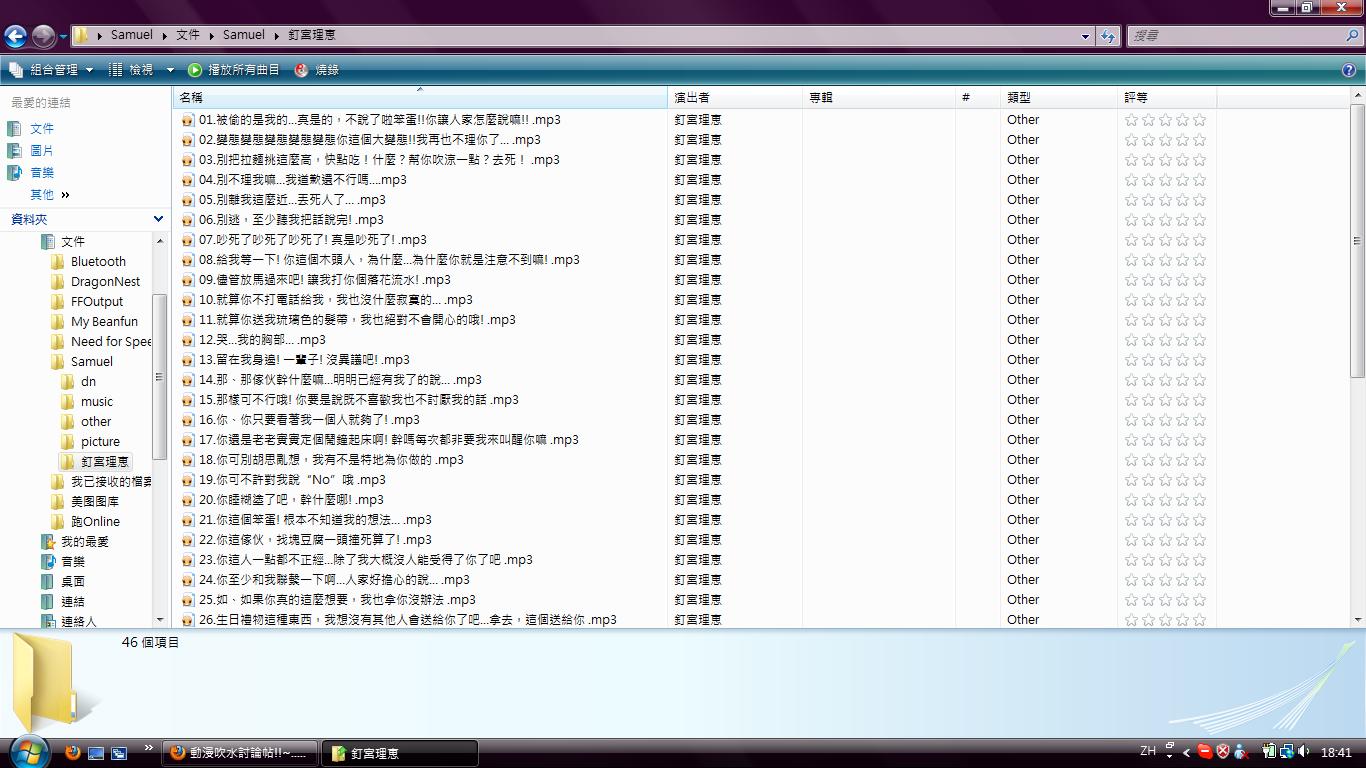The width and height of the screenshot is (1366, 768).
Task: Sort by the 類型 column header
Action: tap(1059, 98)
